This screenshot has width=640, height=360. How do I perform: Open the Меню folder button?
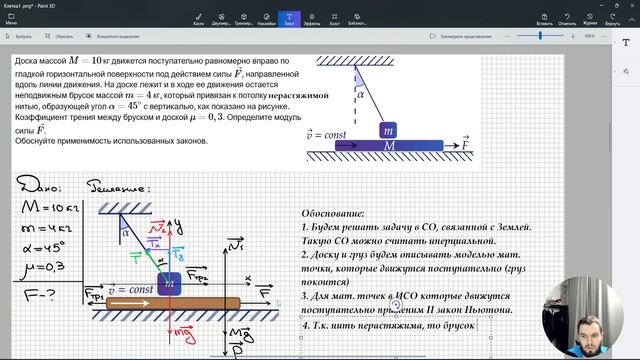tap(11, 19)
